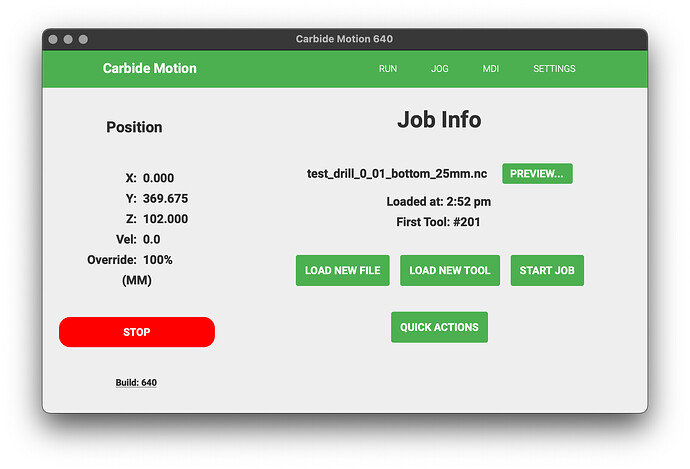Switch to the JOG tab
Screen dimensions: 690x469
point(440,69)
